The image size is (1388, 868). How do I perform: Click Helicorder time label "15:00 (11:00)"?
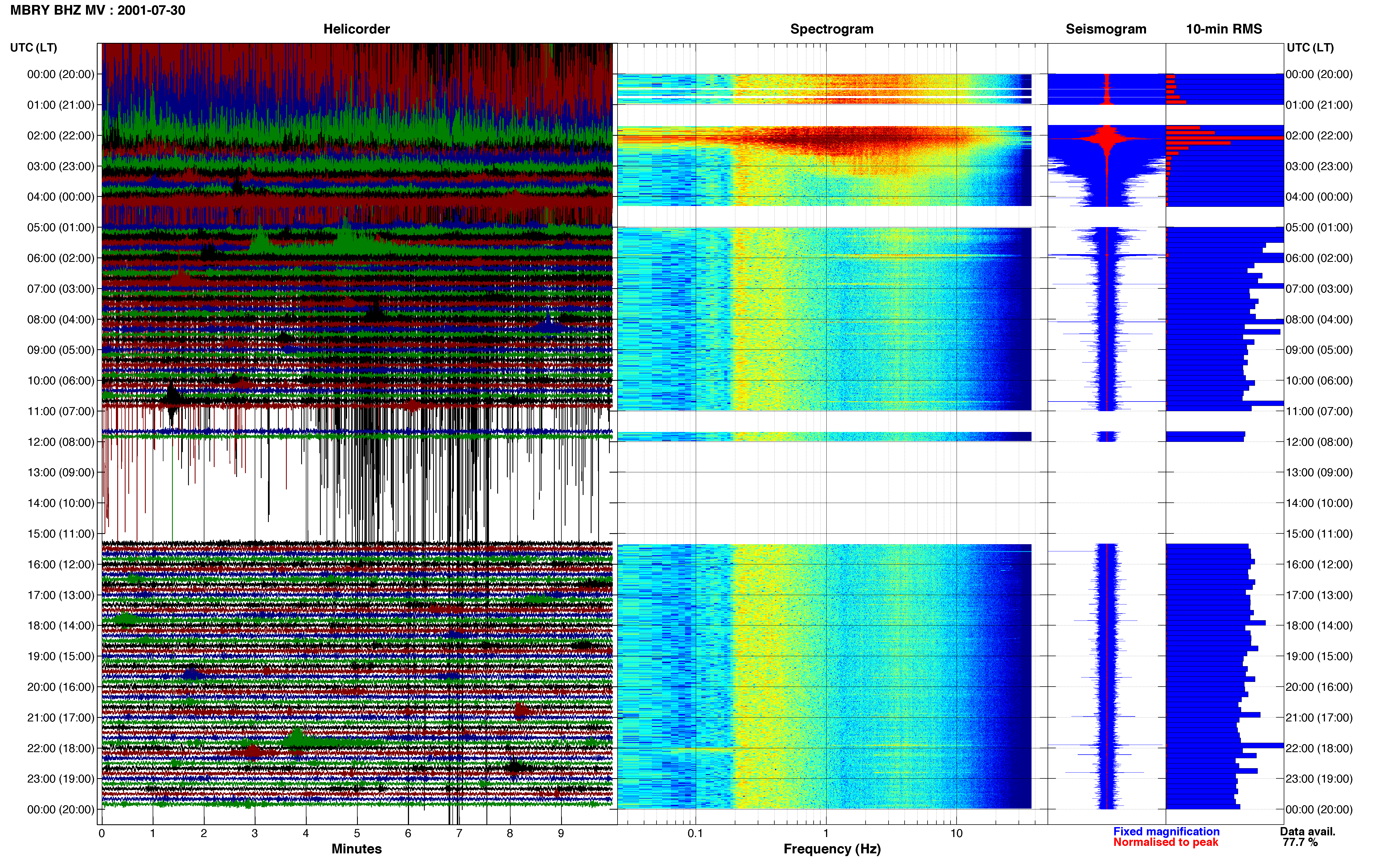tap(61, 534)
